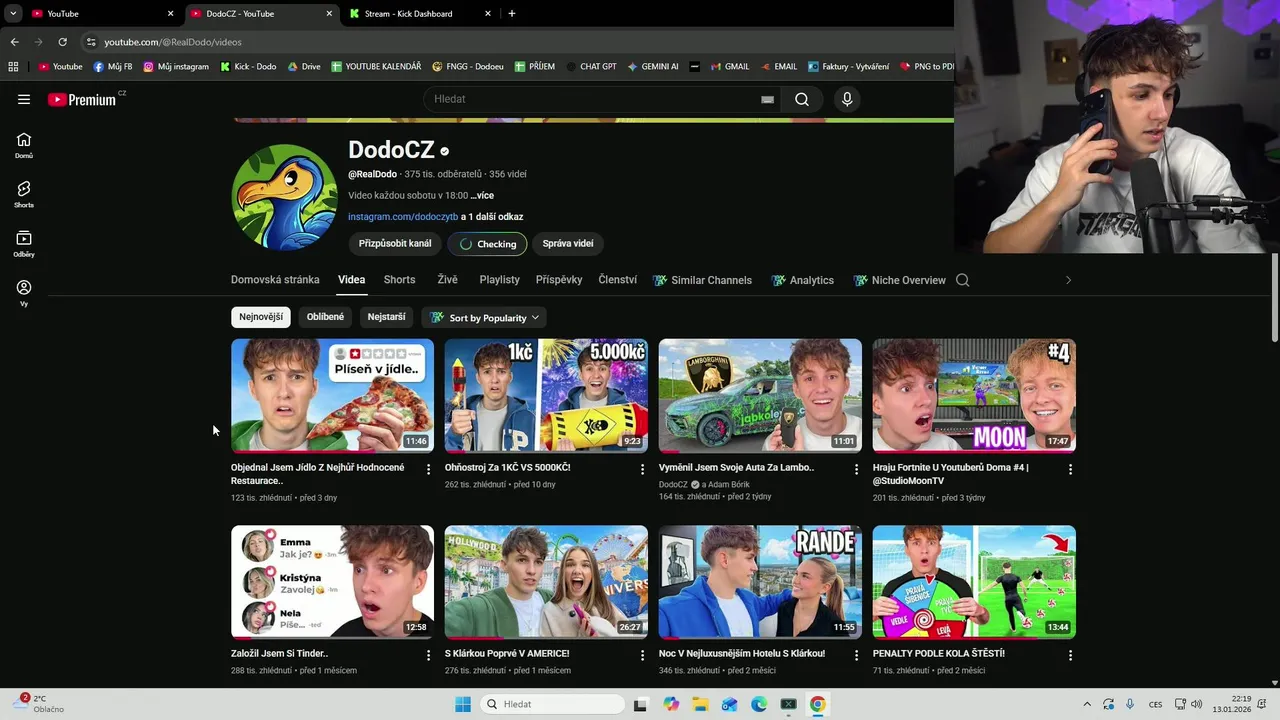Open options menu for Hraju Fortnite video
Screen dimensions: 1280x720
coord(1070,469)
